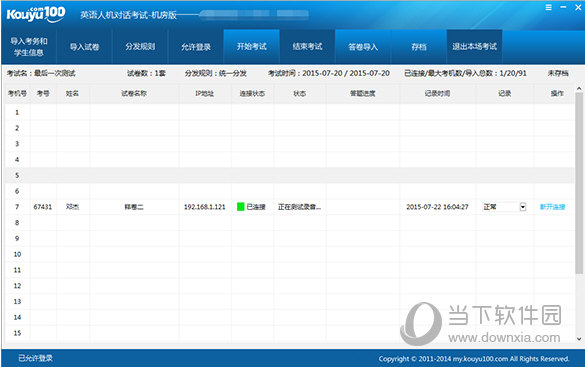Close the exam application window

pyautogui.click(x=578, y=7)
